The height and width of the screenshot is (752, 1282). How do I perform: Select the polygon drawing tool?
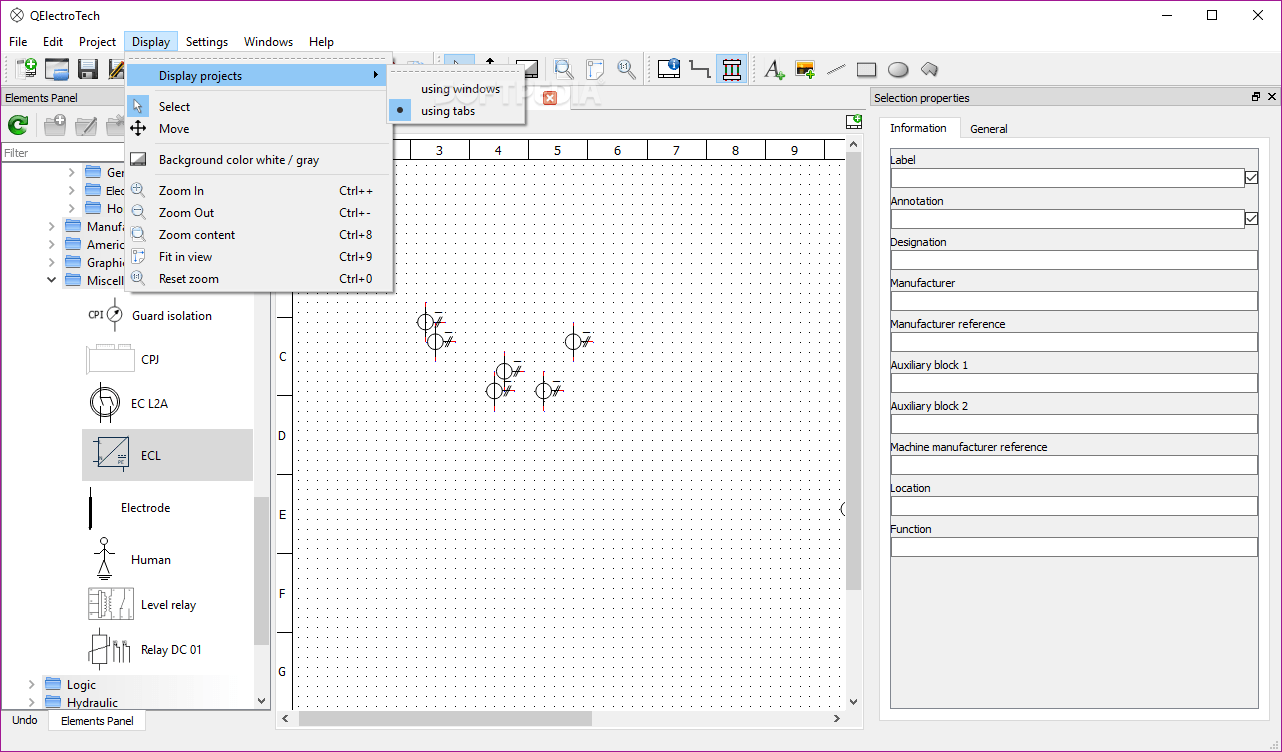point(928,69)
